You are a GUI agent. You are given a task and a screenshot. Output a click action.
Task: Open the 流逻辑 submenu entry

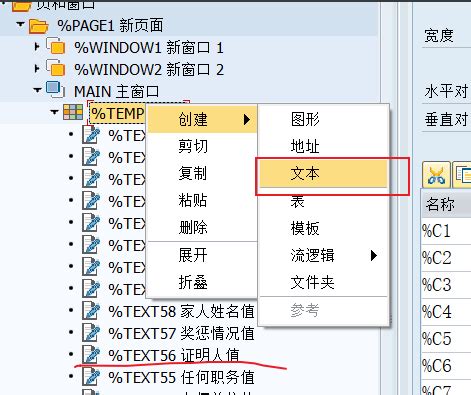(323, 256)
